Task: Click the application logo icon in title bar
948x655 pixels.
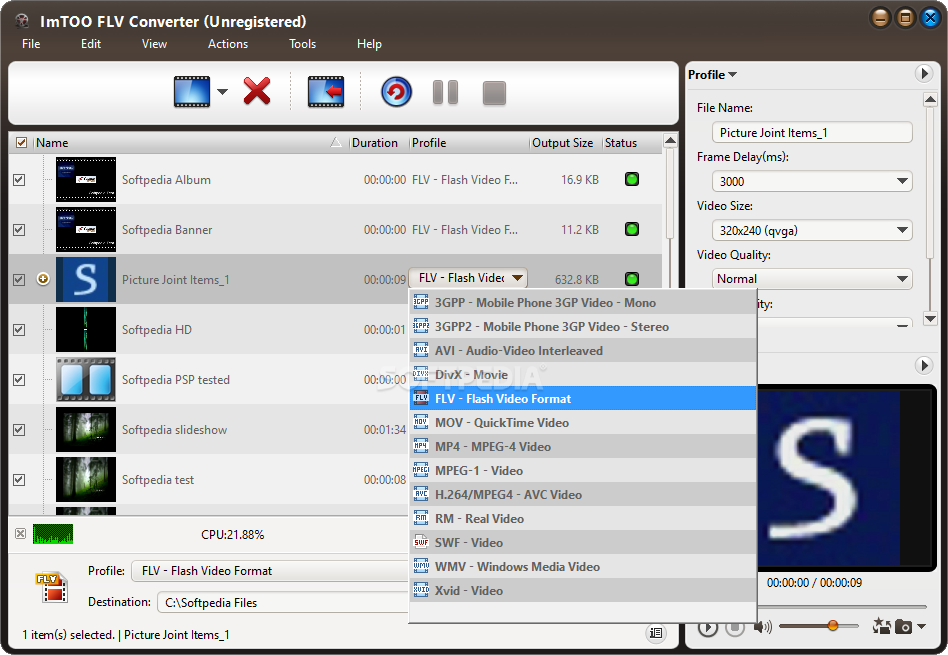Action: point(22,21)
